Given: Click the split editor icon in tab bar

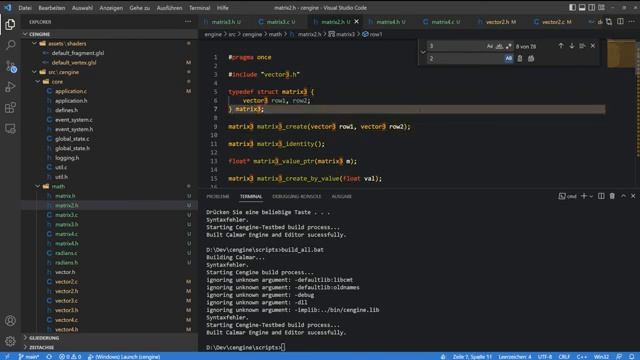Looking at the screenshot, I should click(x=620, y=22).
